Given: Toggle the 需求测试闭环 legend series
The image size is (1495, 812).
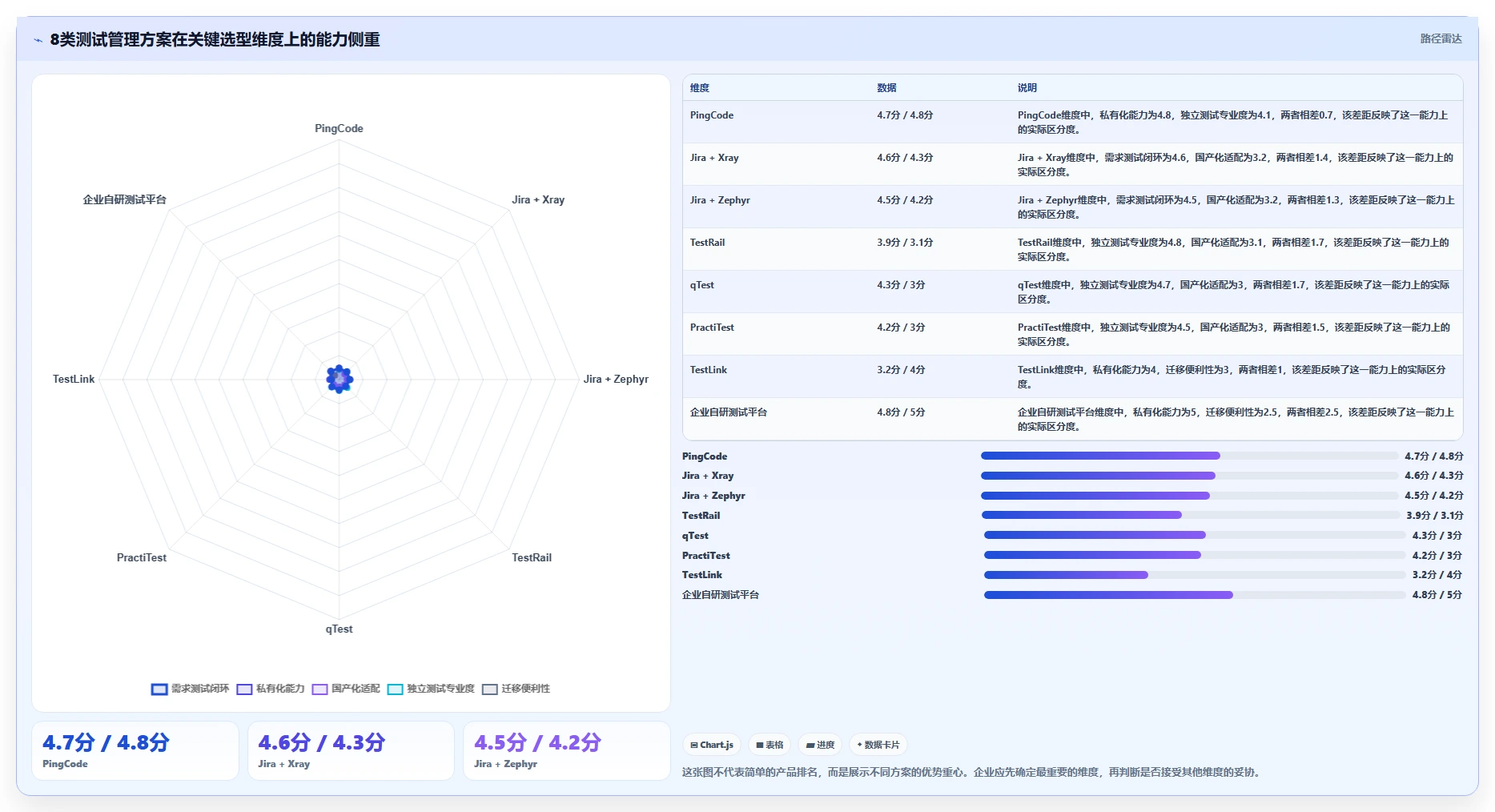Looking at the screenshot, I should 191,689.
